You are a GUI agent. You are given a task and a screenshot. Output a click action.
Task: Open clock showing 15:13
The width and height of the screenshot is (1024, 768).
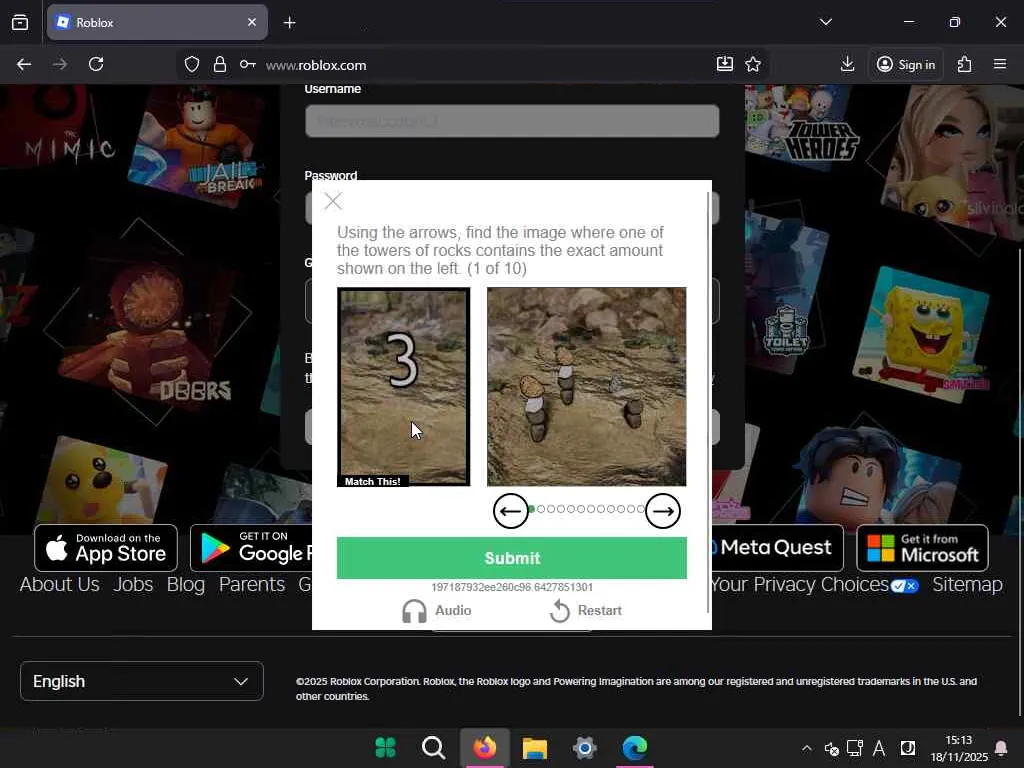click(959, 748)
